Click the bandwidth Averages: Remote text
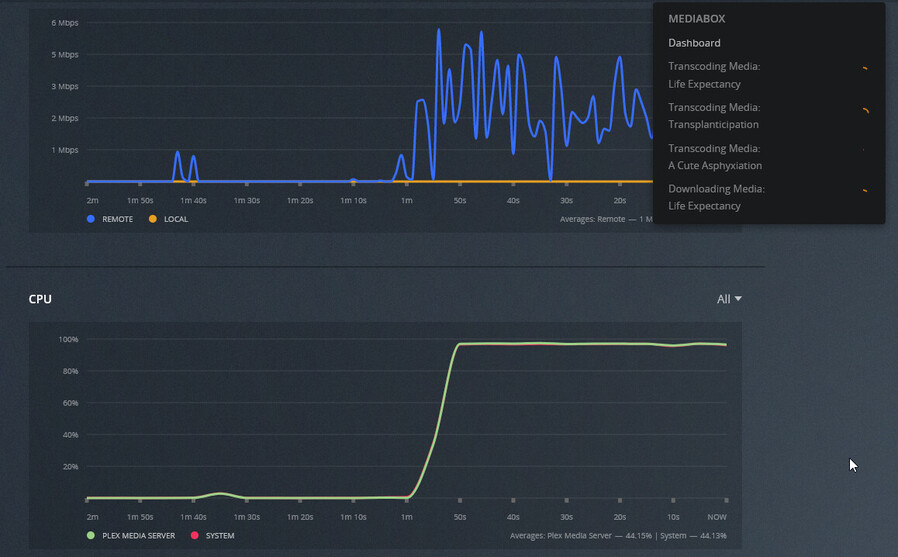This screenshot has width=898, height=557. [606, 219]
